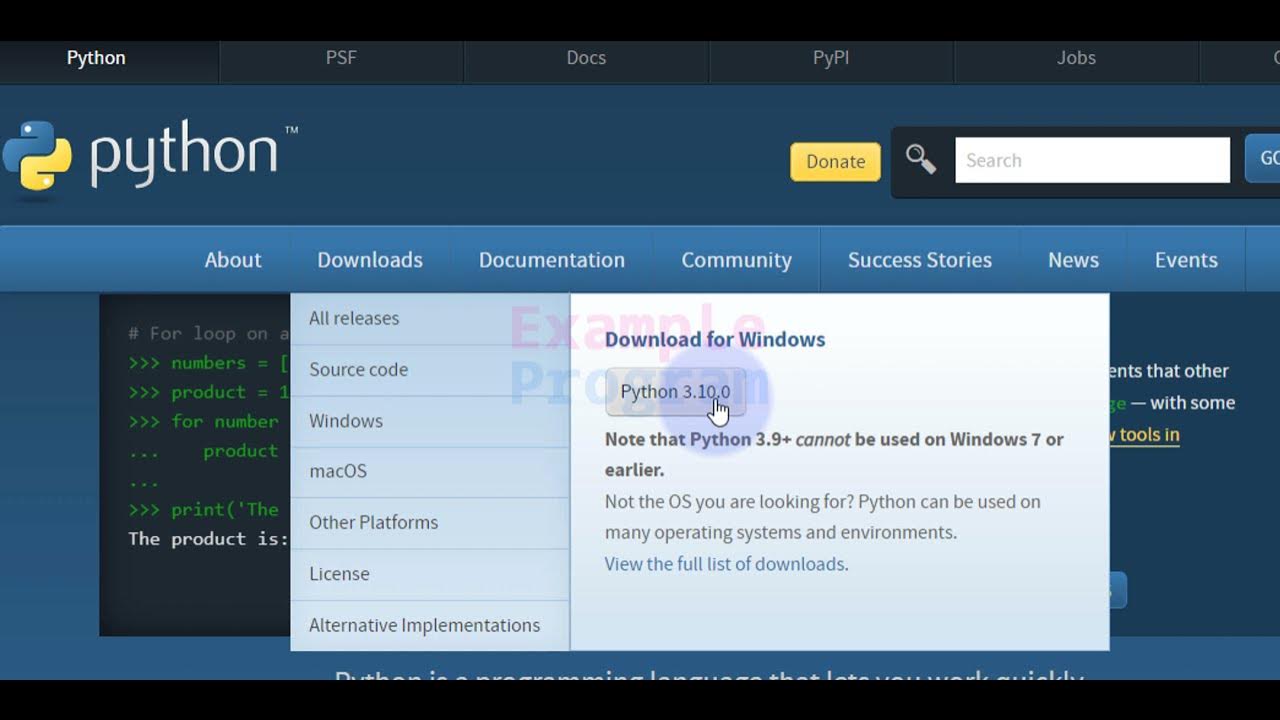Screen dimensions: 1280x720
Task: Open the Downloads menu
Action: click(x=370, y=260)
